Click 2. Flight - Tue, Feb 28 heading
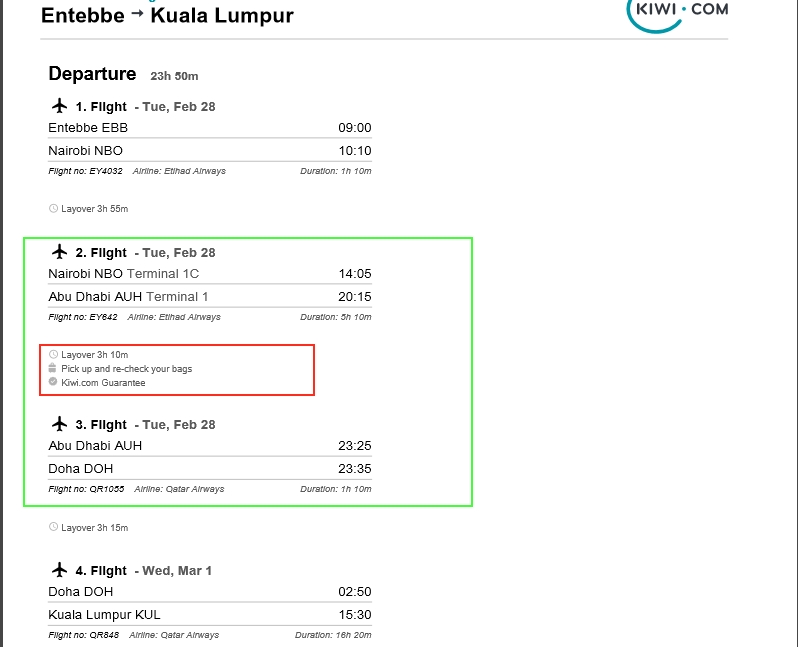The width and height of the screenshot is (800, 647). click(x=145, y=253)
